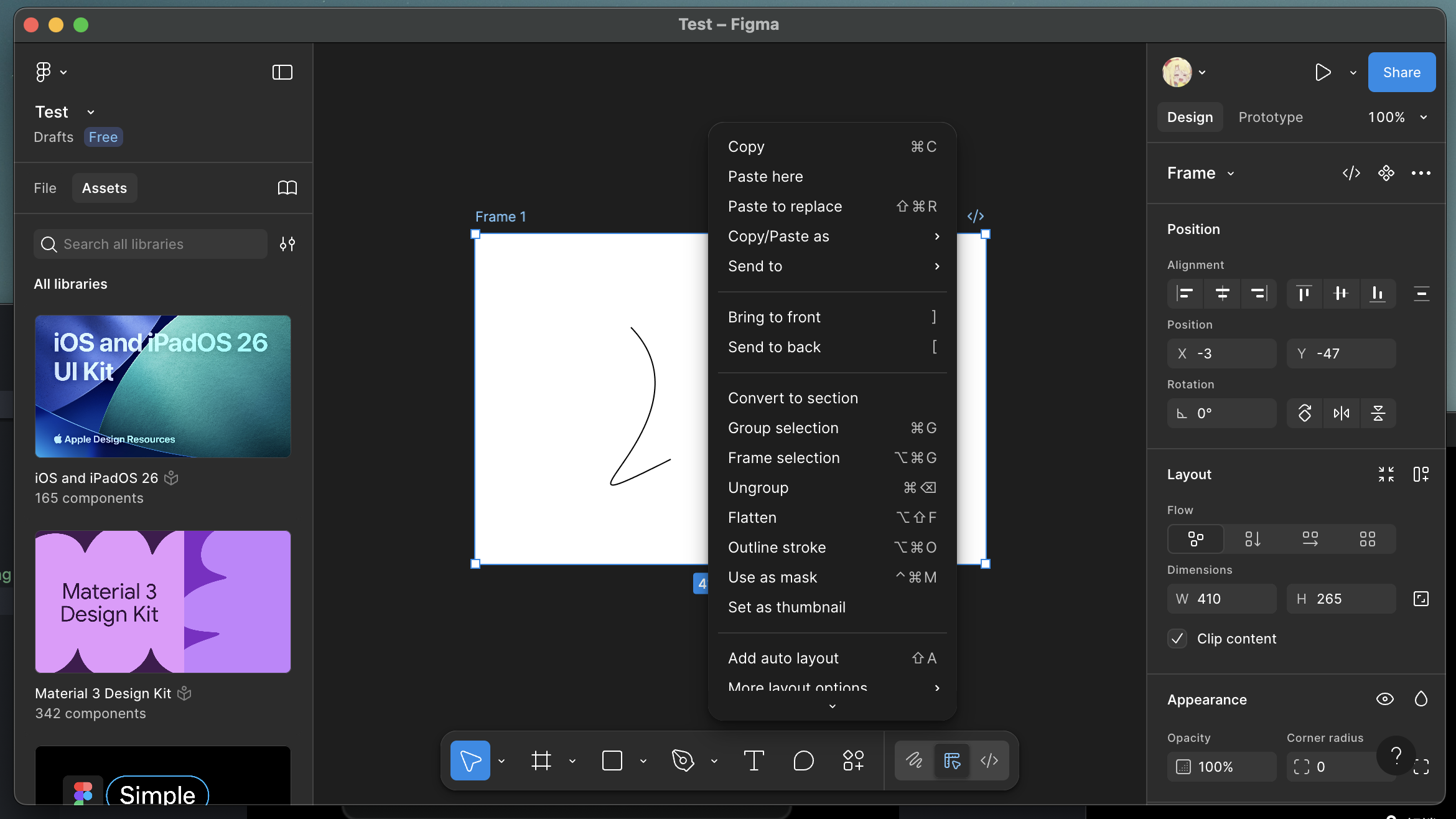Click the Share button

(x=1401, y=72)
